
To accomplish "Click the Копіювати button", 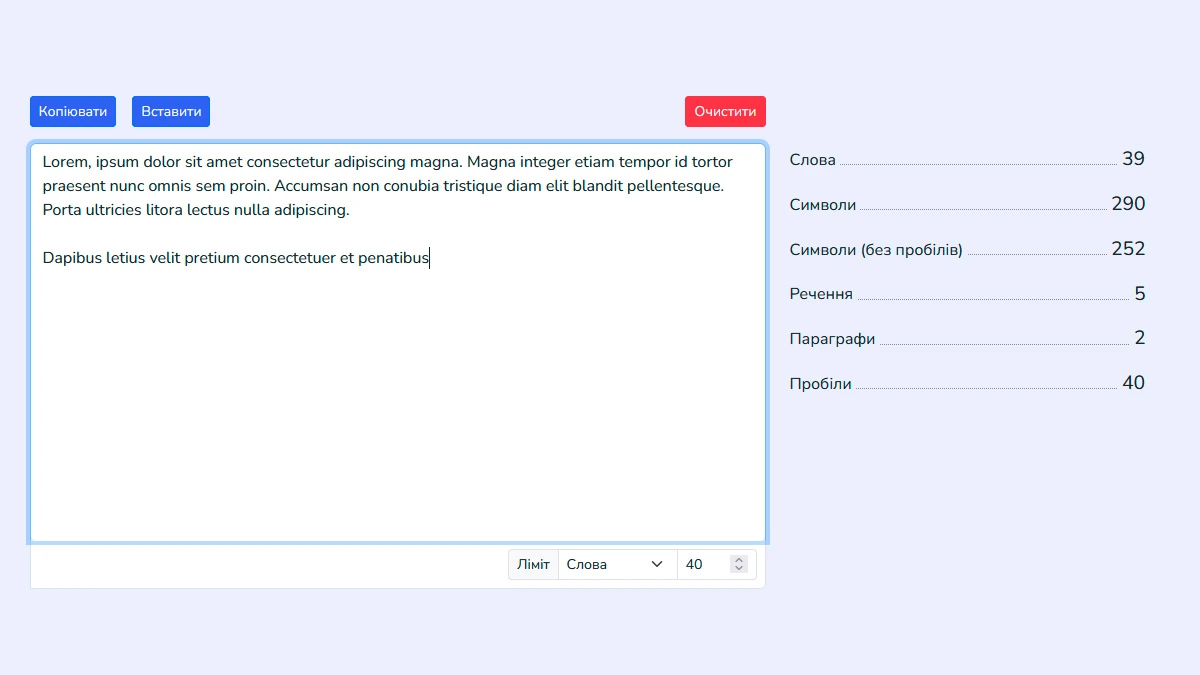I will coord(73,112).
